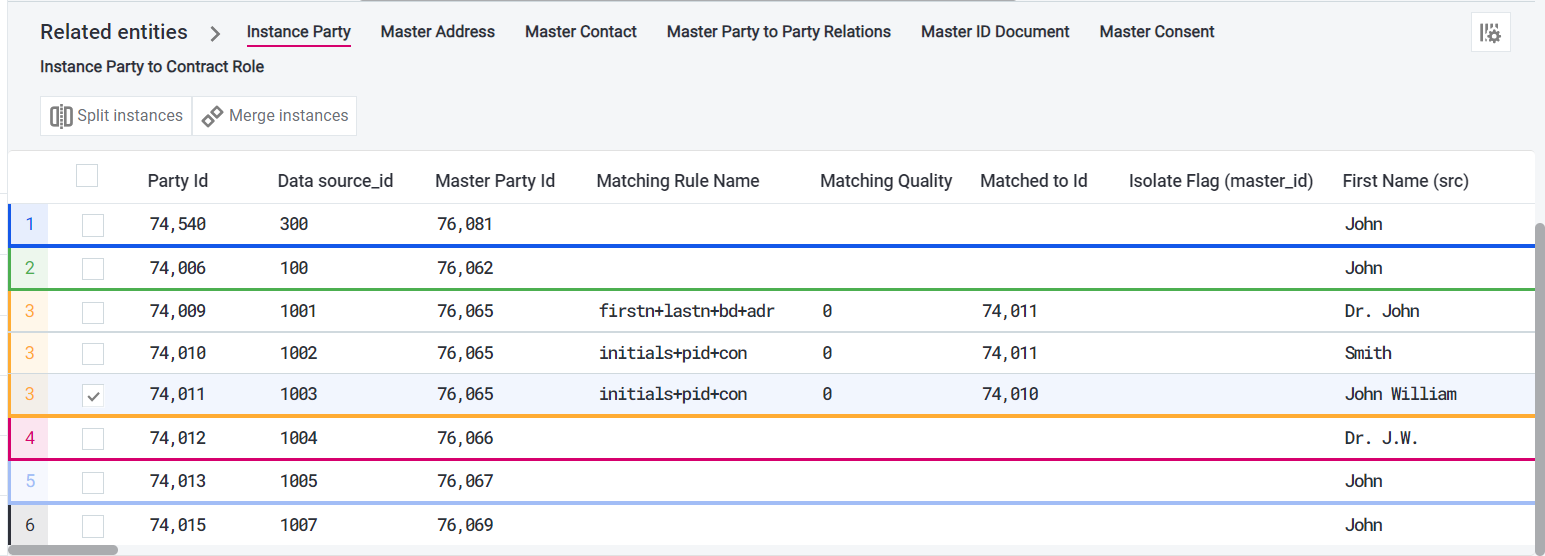This screenshot has height=556, width=1545.
Task: Sort by the Matching Rule Name column
Action: pos(677,181)
